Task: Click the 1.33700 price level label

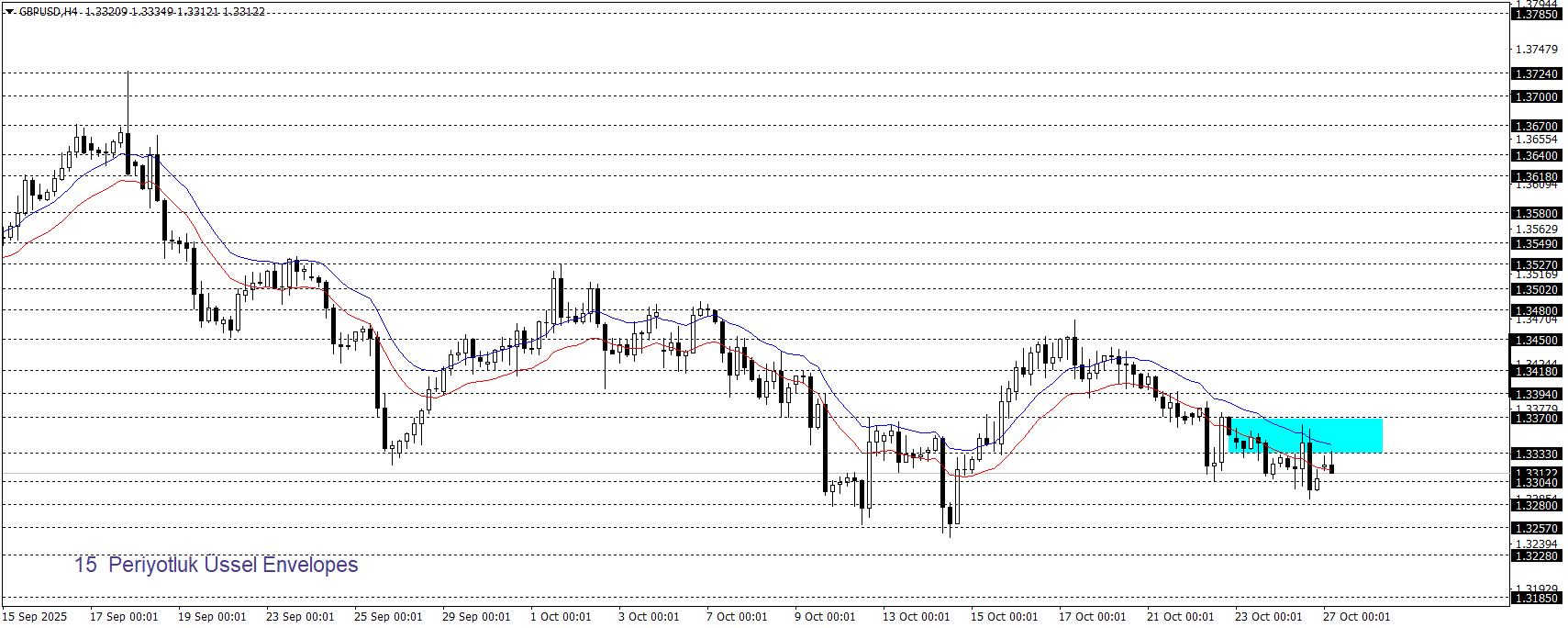Action: click(1535, 418)
